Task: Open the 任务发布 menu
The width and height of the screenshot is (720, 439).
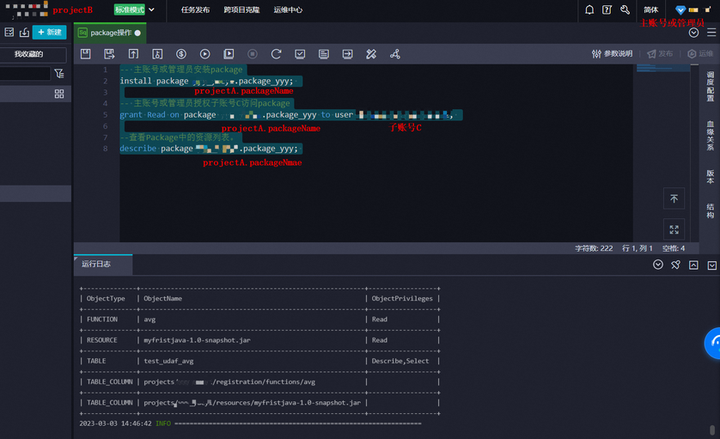Action: coord(195,10)
